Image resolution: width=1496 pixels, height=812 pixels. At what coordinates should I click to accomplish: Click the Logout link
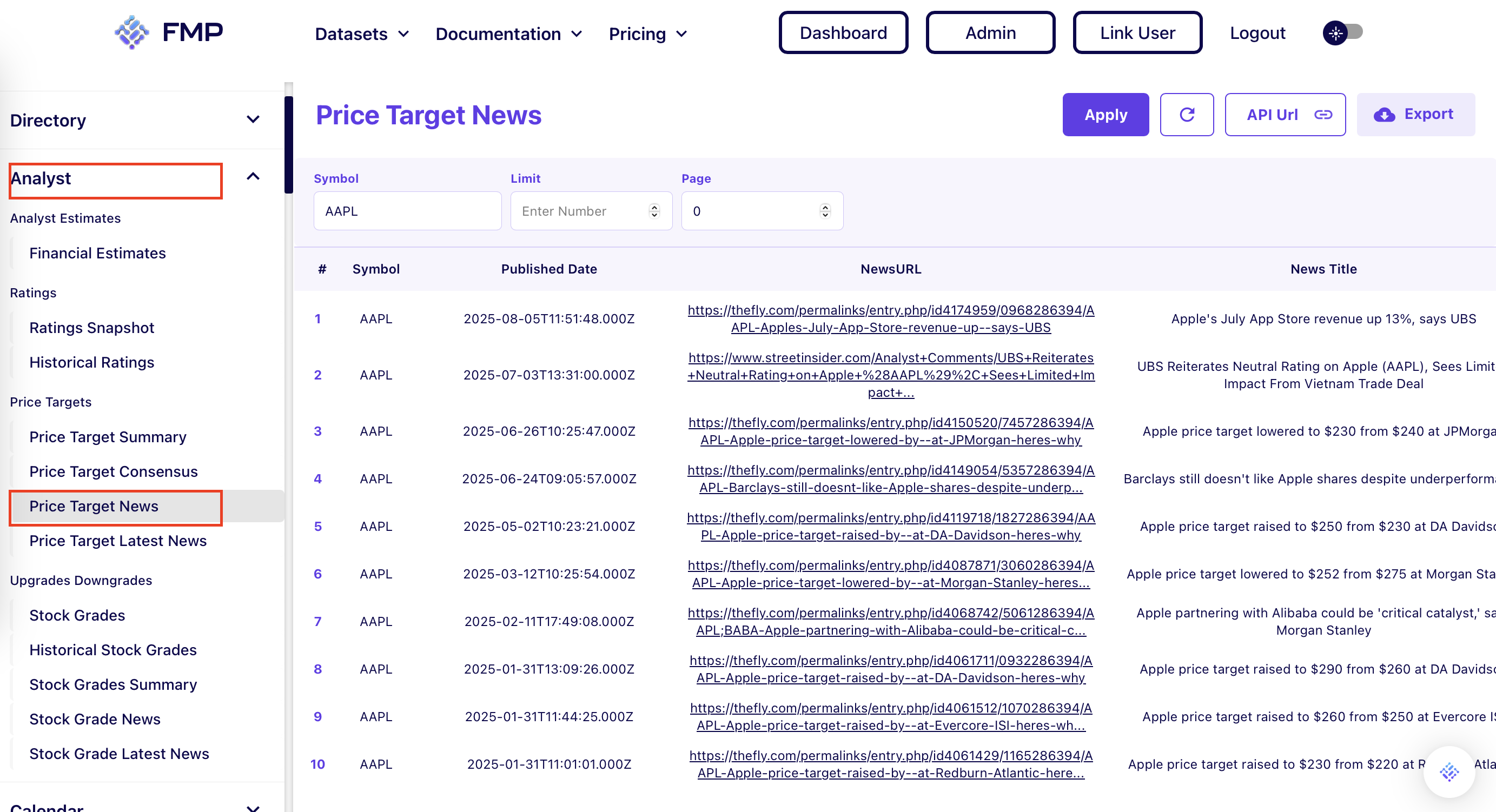click(x=1257, y=32)
